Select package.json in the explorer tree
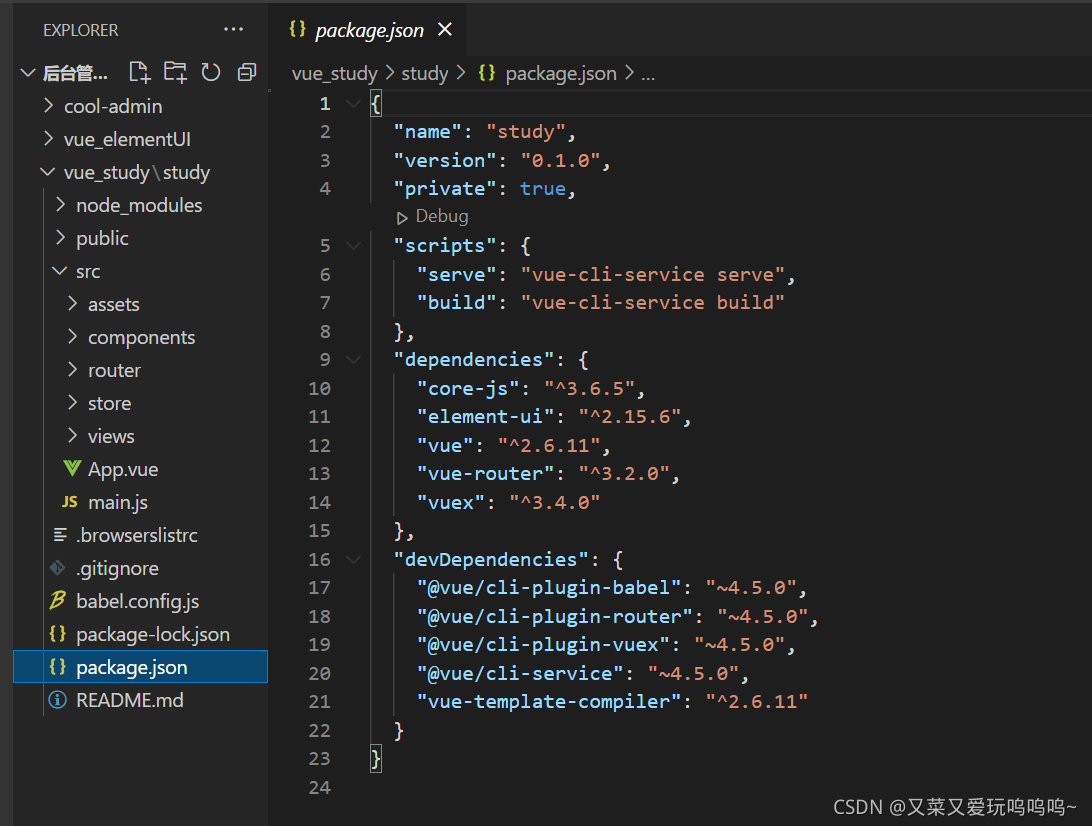This screenshot has width=1092, height=826. point(141,667)
